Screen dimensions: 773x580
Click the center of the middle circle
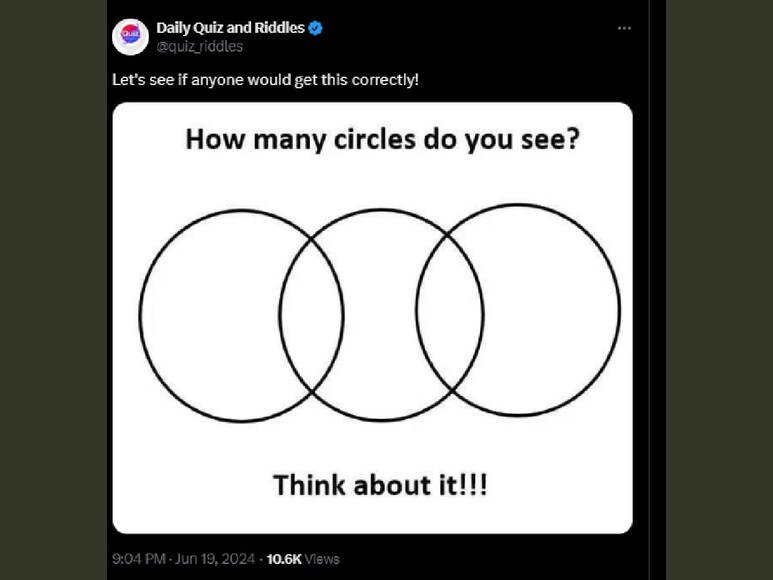381,315
